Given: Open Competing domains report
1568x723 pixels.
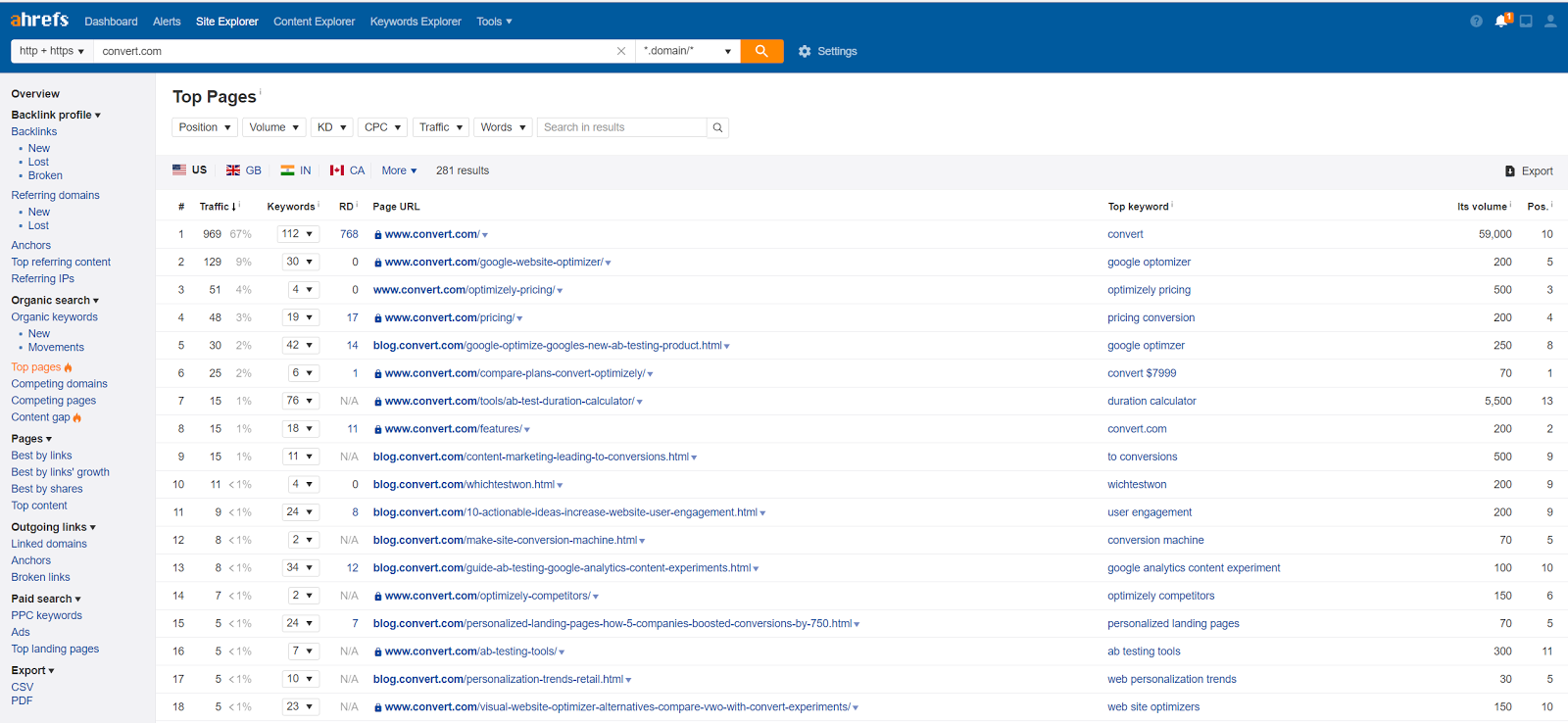Looking at the screenshot, I should (x=60, y=384).
